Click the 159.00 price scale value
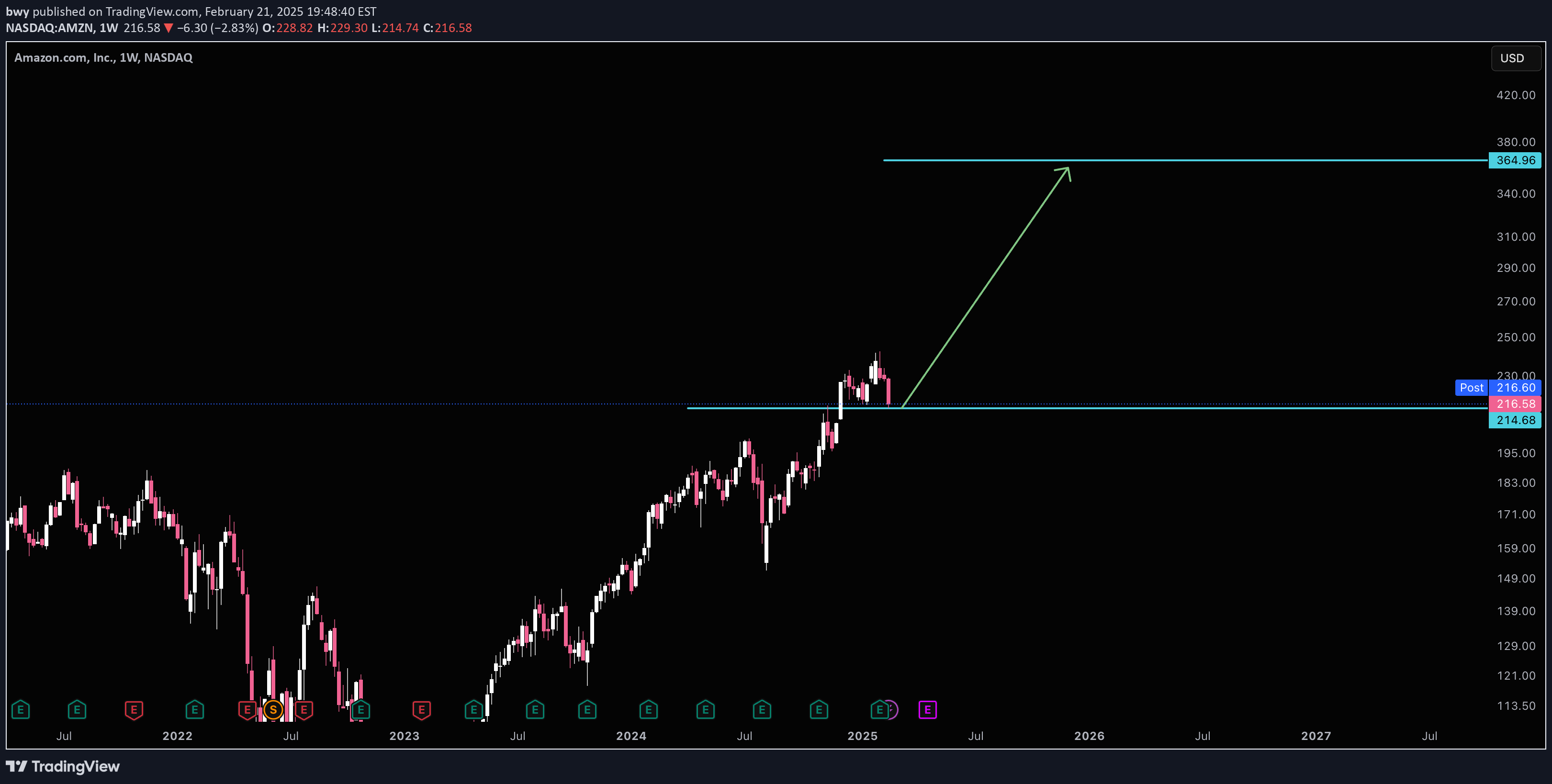The width and height of the screenshot is (1552, 784). (1516, 549)
